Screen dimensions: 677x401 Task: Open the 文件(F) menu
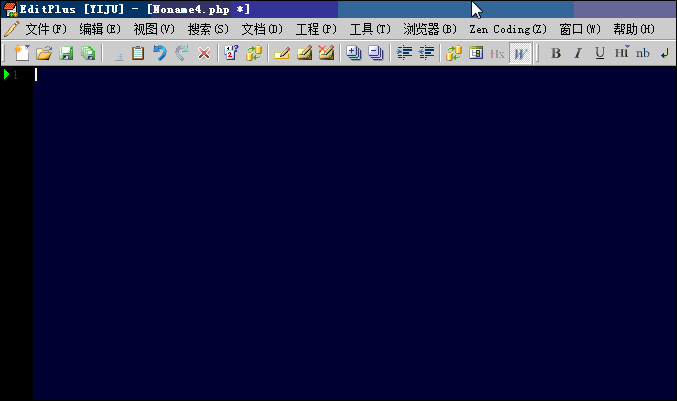point(46,29)
